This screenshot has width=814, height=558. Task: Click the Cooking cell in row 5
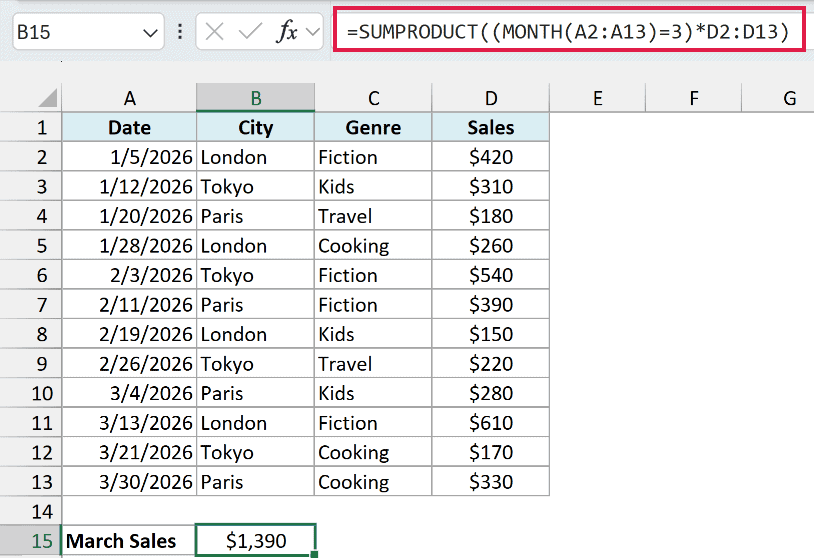tap(373, 246)
